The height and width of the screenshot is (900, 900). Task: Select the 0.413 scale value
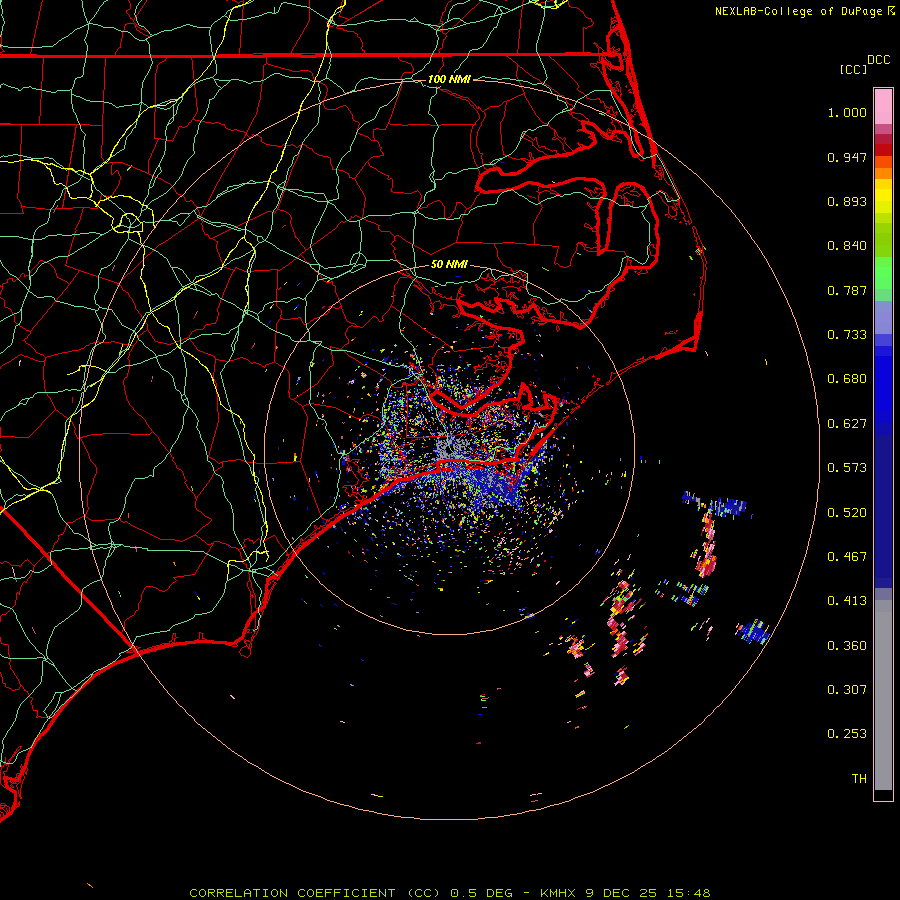847,601
